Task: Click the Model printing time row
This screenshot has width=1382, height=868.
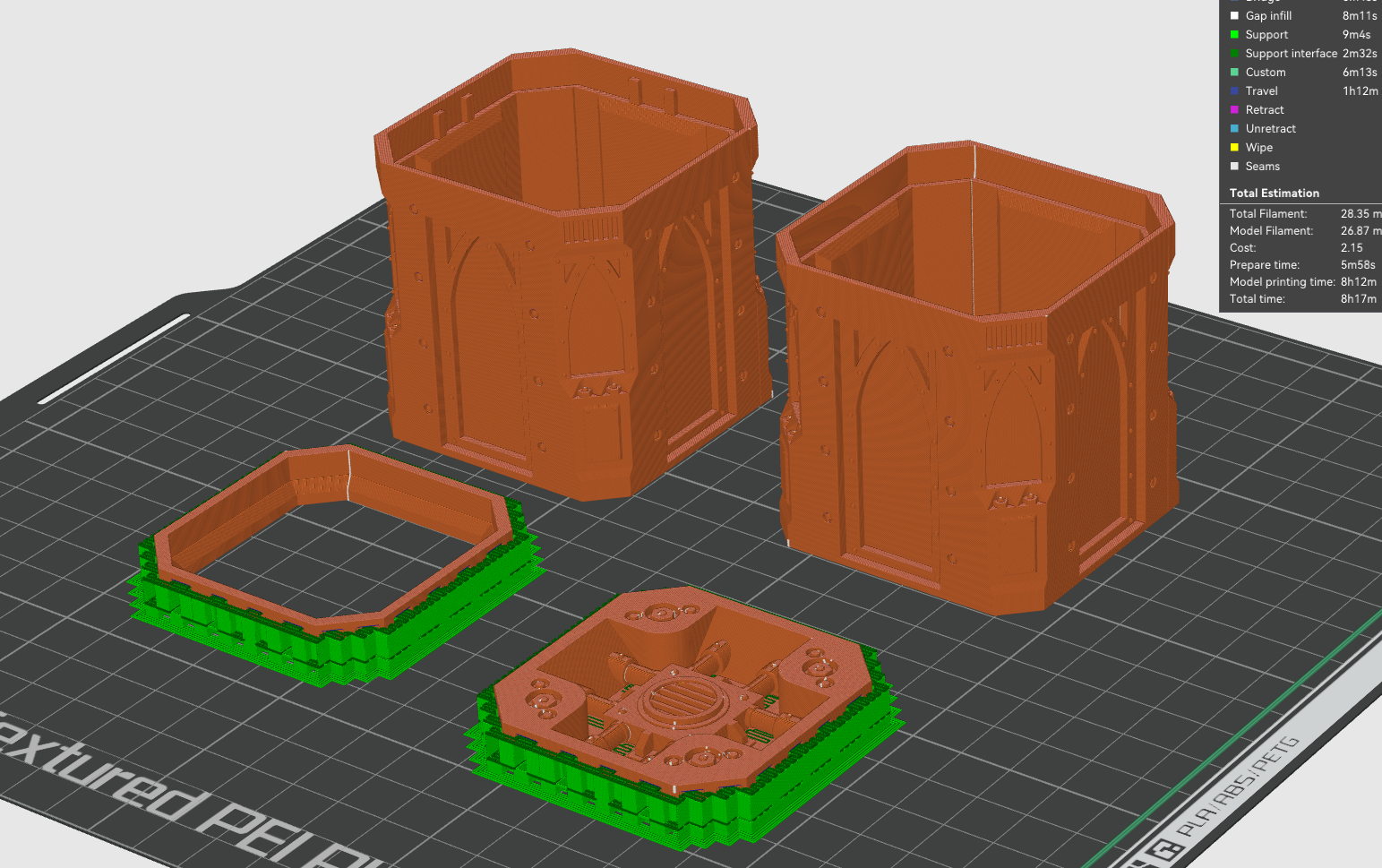Action: pyautogui.click(x=1300, y=282)
